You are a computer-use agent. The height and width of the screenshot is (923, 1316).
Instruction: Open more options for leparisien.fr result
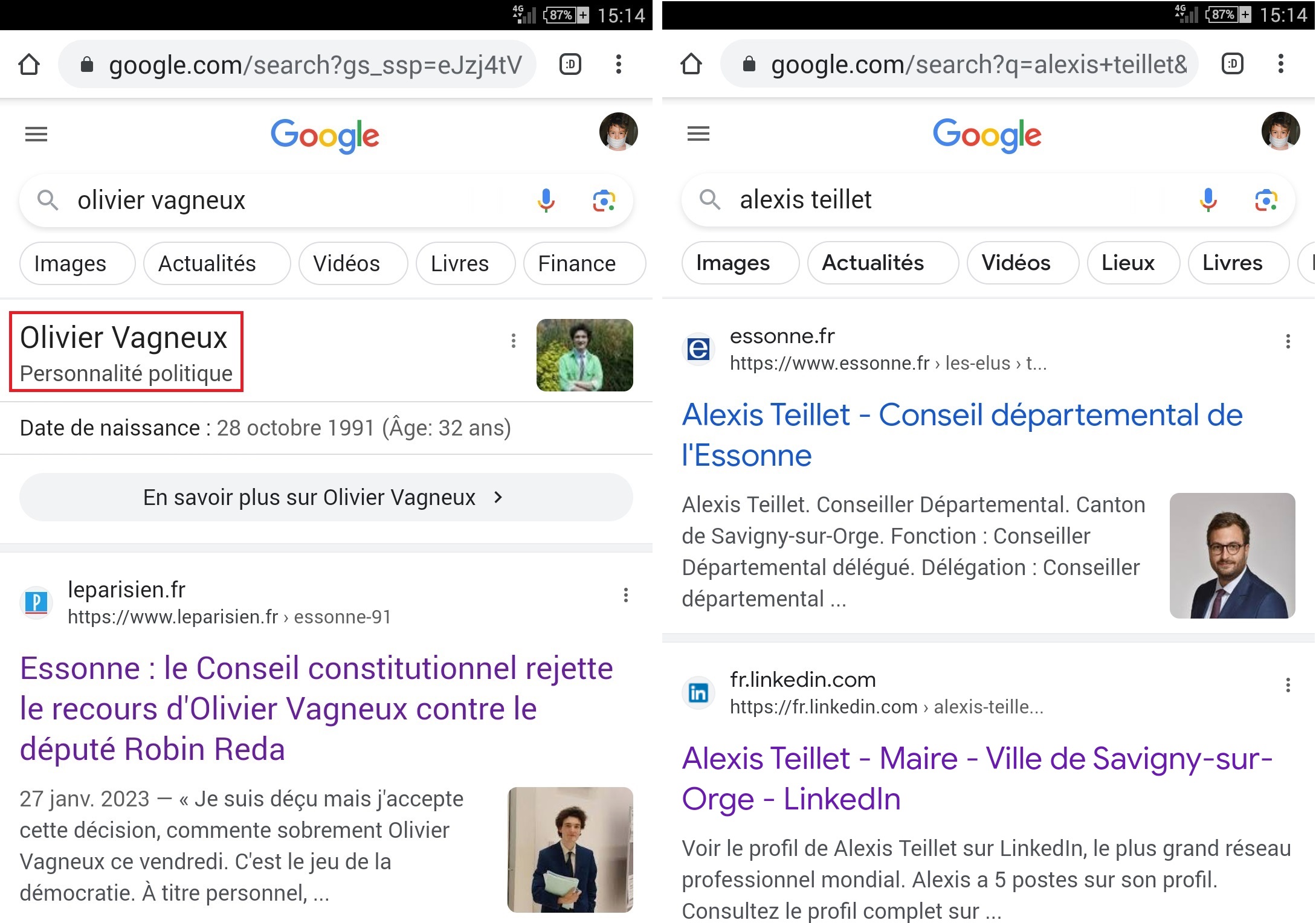click(x=625, y=596)
